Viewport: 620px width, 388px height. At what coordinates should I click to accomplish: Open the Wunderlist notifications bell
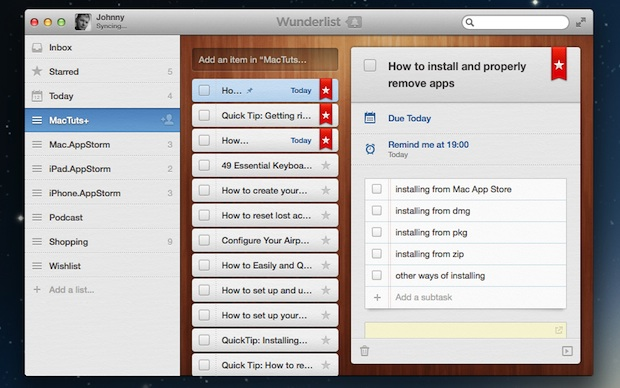click(x=354, y=22)
